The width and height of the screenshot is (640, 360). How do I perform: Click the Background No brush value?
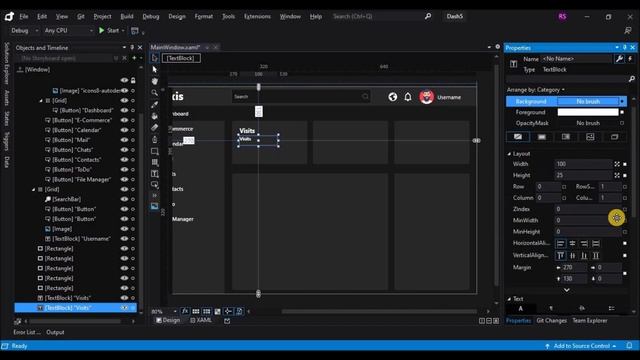[x=588, y=101]
